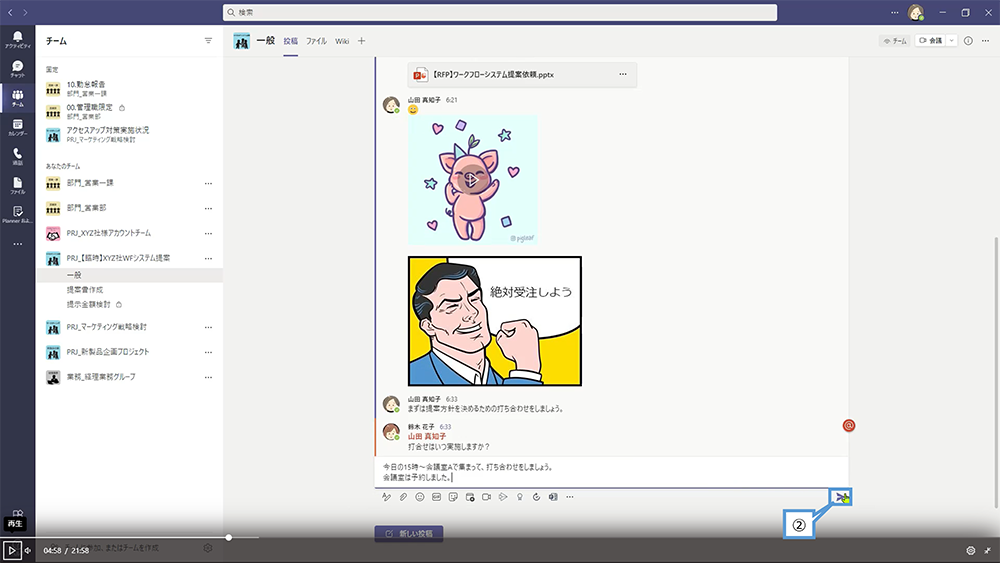Open the Activity feed in left rail
Viewport: 1000px width, 563px height.
pos(17,40)
